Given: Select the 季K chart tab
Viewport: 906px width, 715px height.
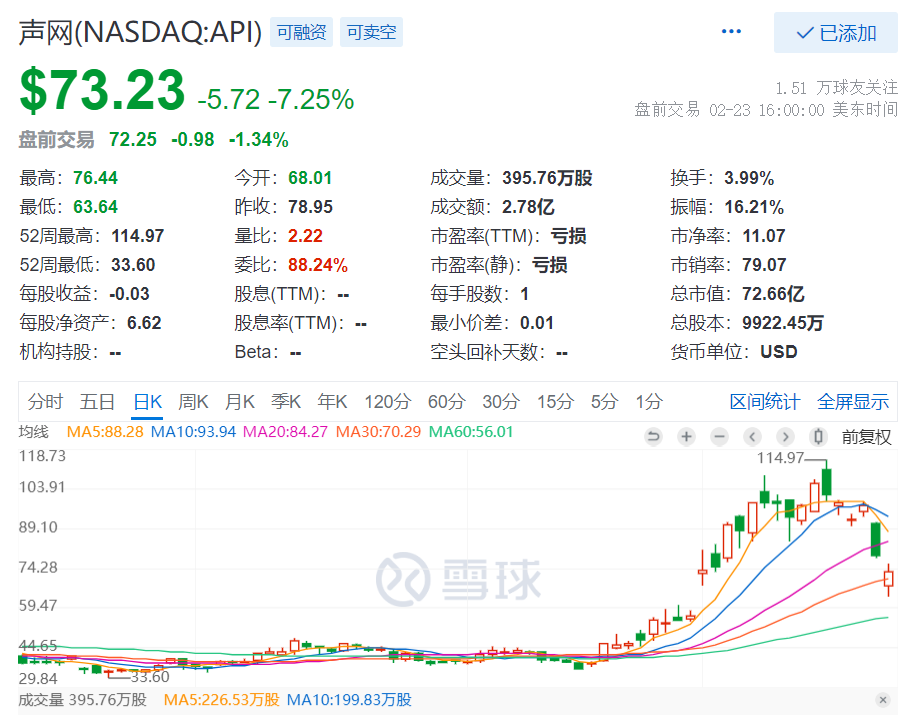Looking at the screenshot, I should (x=286, y=401).
